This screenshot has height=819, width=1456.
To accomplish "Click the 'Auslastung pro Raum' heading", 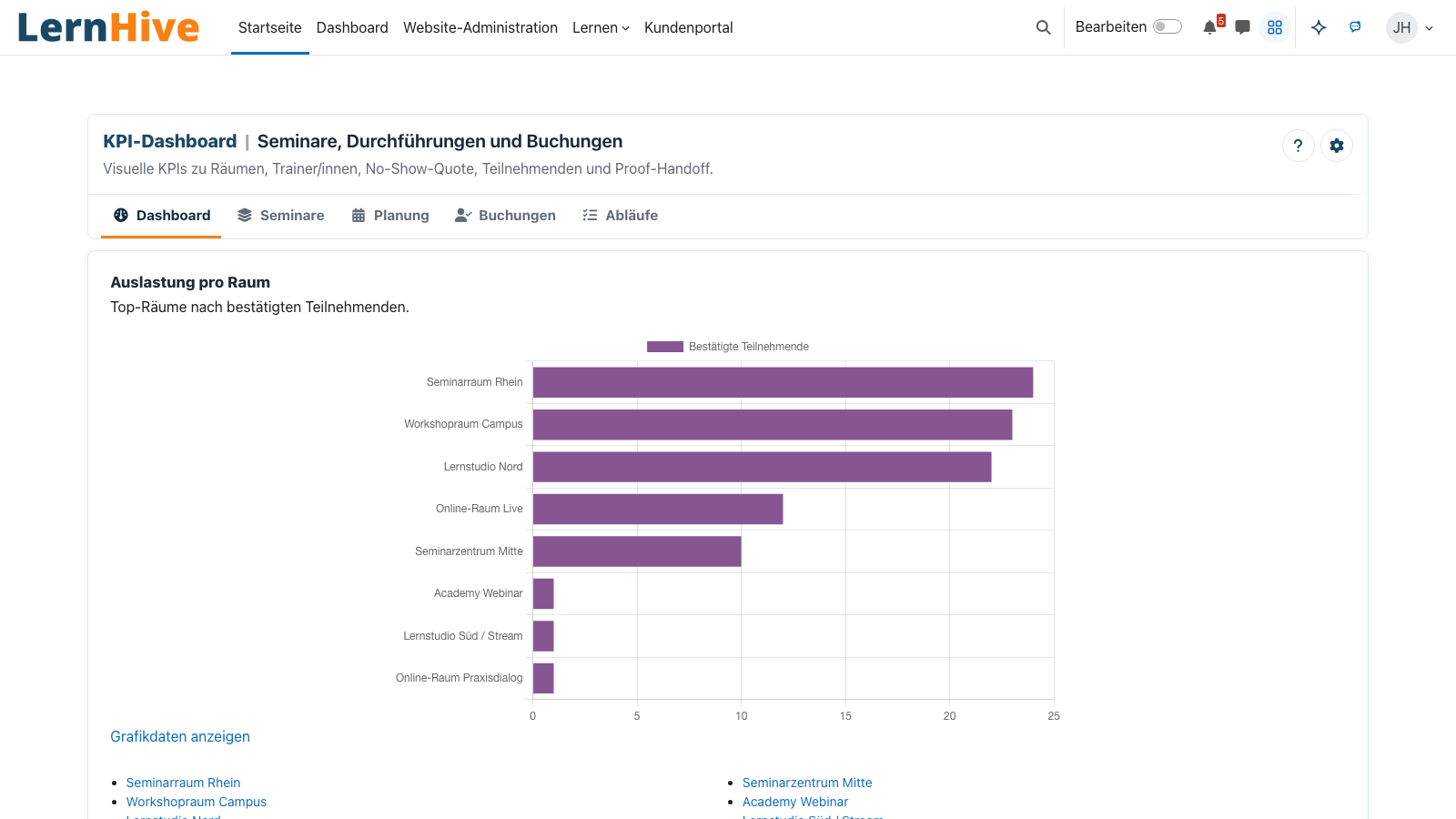I will coord(190,282).
